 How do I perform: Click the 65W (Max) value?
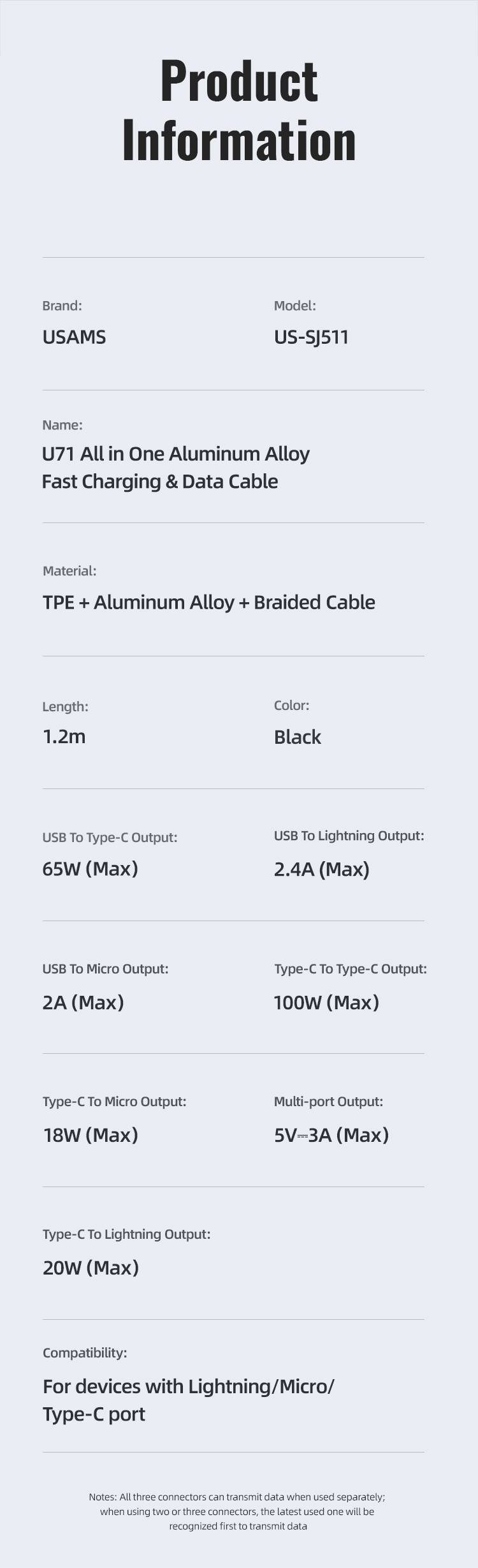click(x=90, y=869)
